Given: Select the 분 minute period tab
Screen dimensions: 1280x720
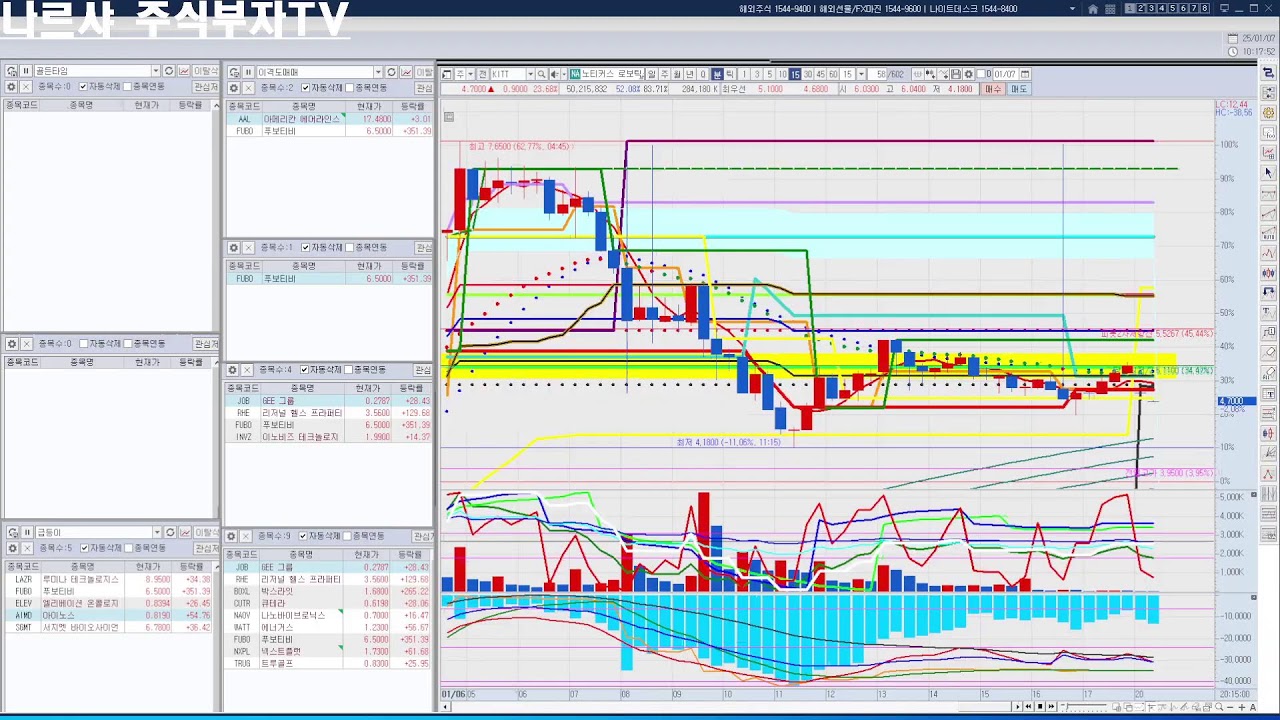Looking at the screenshot, I should coord(717,74).
